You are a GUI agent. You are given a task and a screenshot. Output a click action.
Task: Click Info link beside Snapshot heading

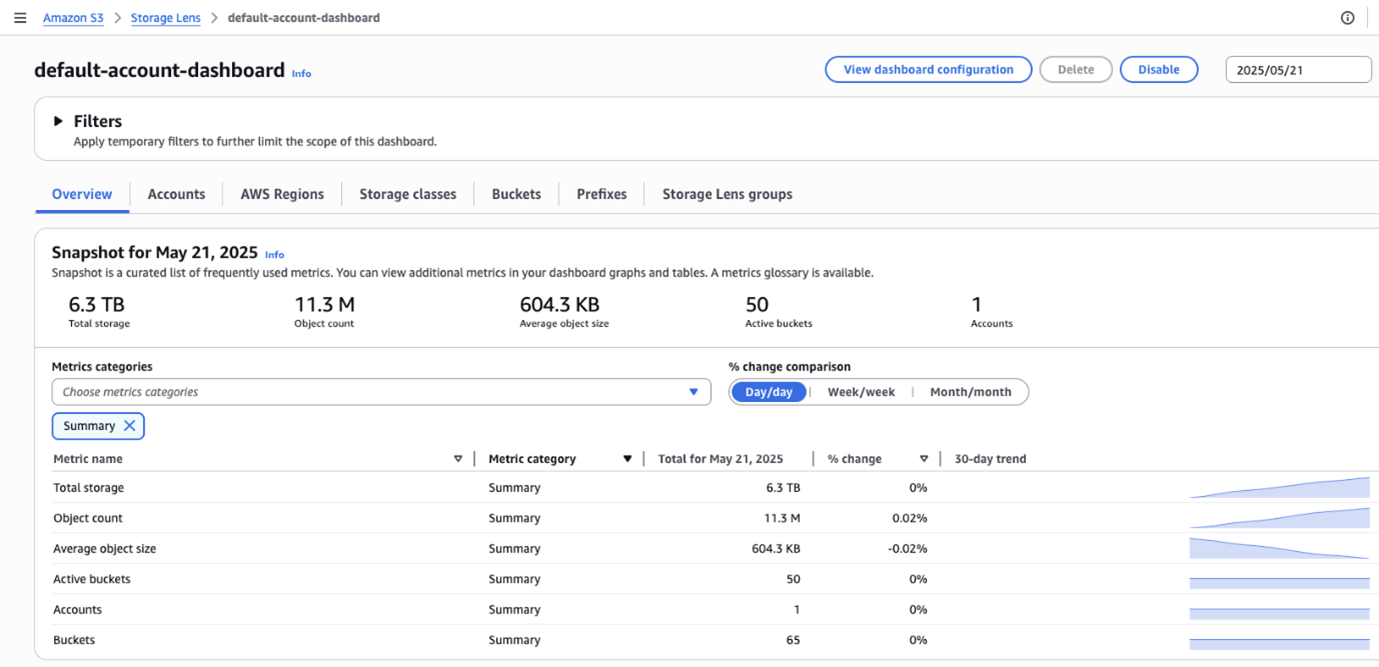(274, 255)
